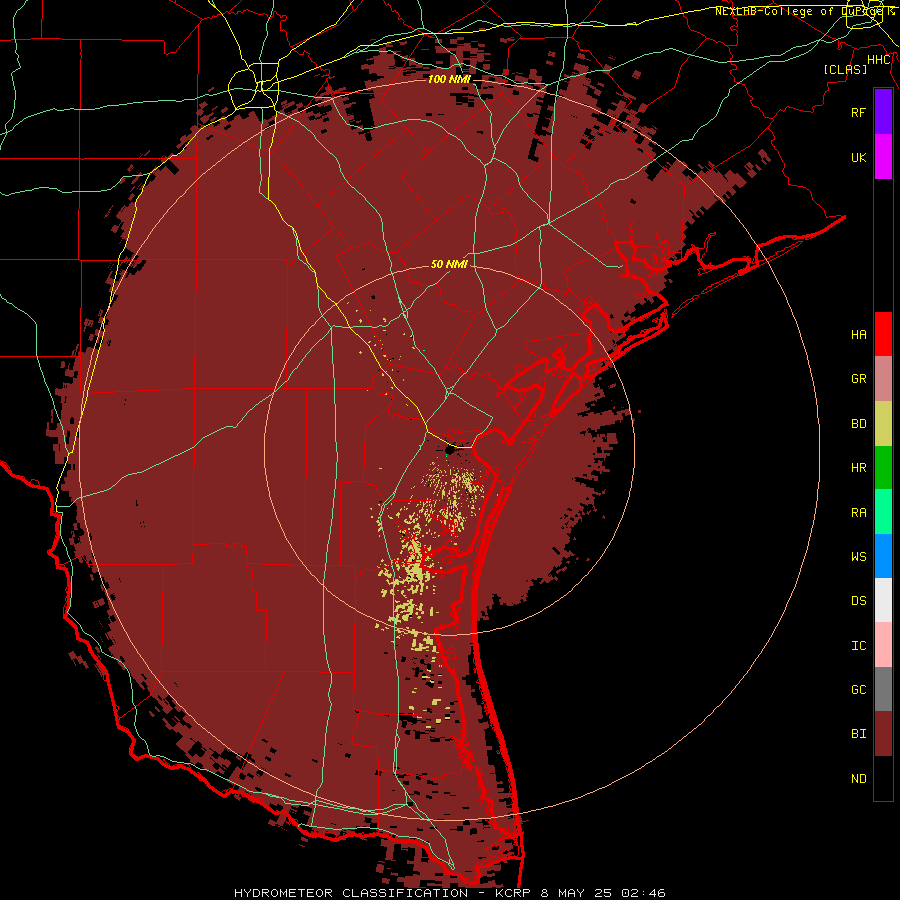Click the '100 NMI' range ring label
Viewport: 900px width, 900px height.
(x=449, y=79)
